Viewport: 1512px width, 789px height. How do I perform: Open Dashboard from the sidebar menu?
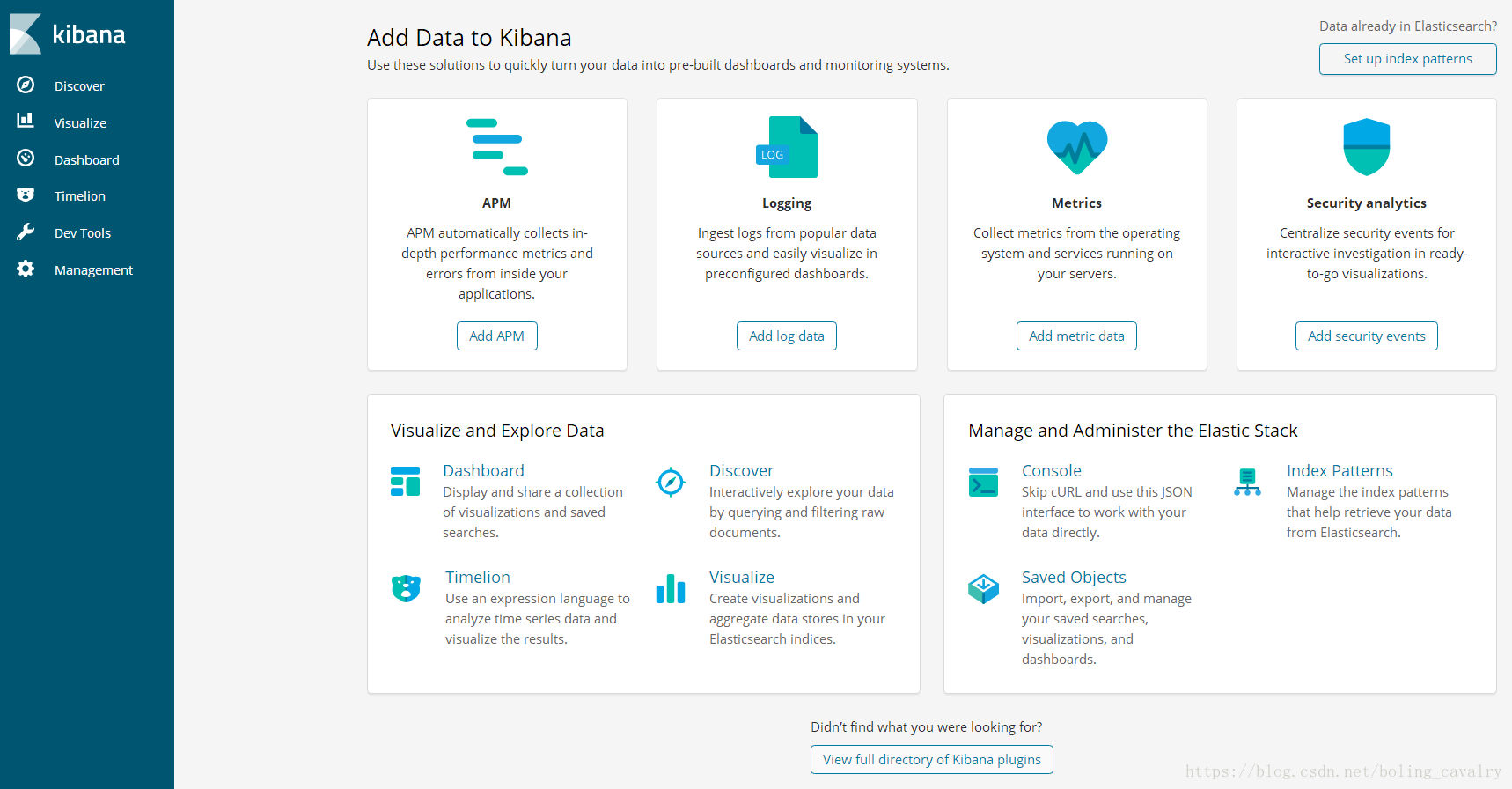[x=87, y=159]
